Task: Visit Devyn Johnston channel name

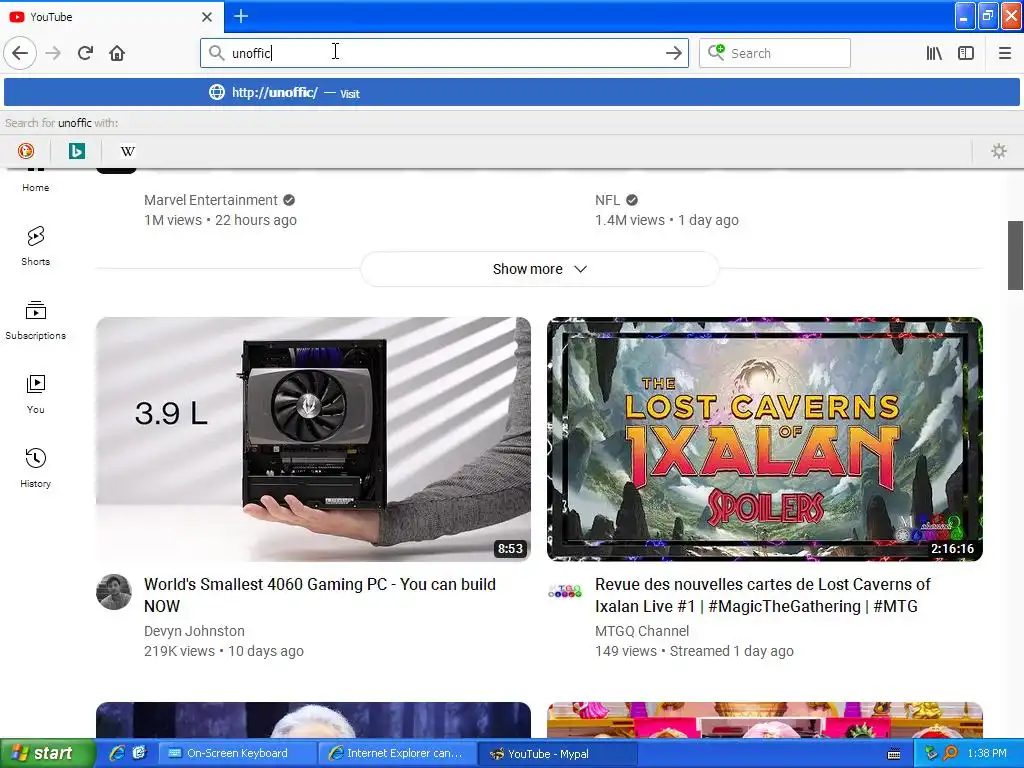Action: point(194,631)
